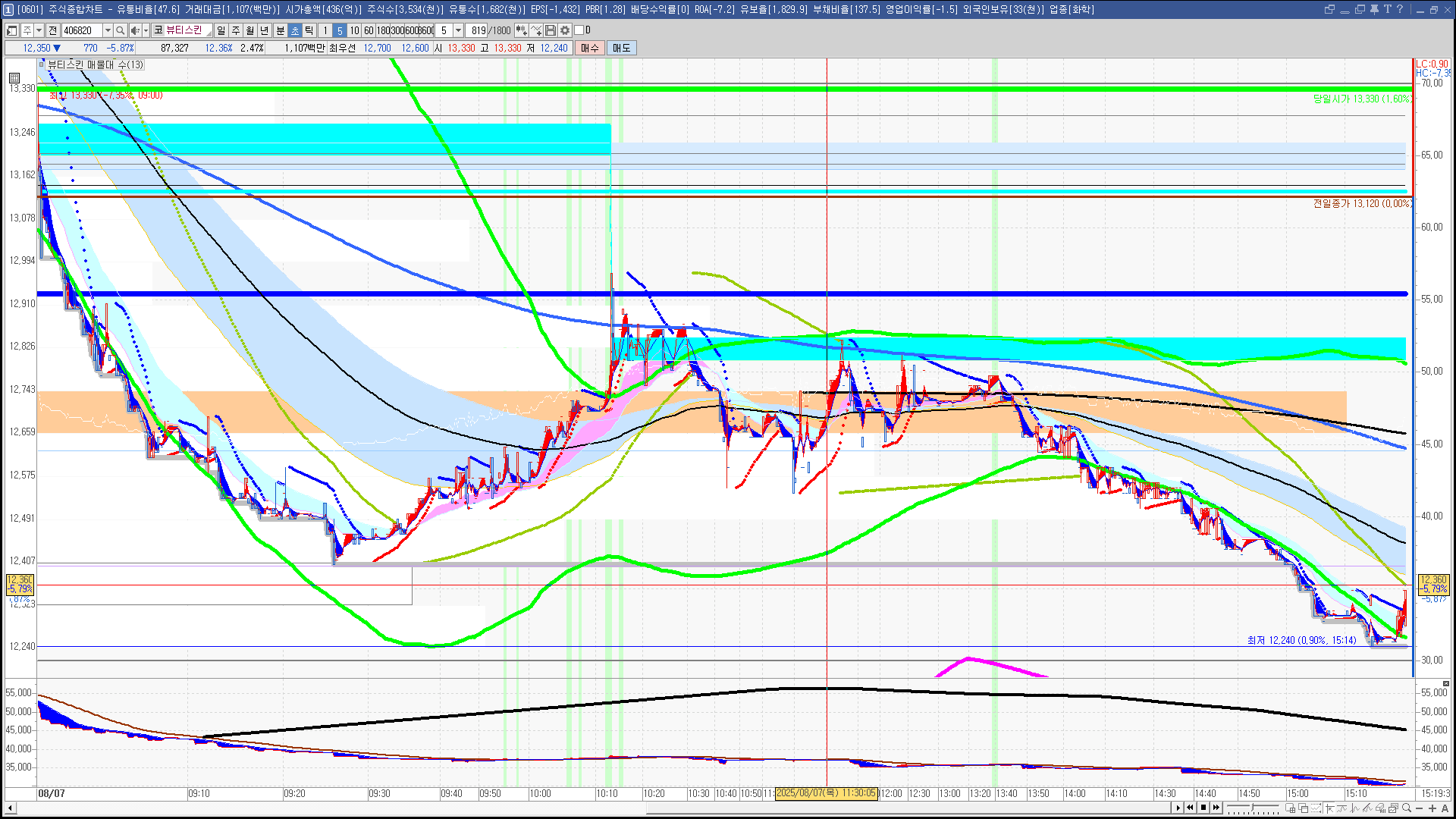Expand the interval value 5 dropdown
This screenshot has height=819, width=1456.
click(458, 30)
